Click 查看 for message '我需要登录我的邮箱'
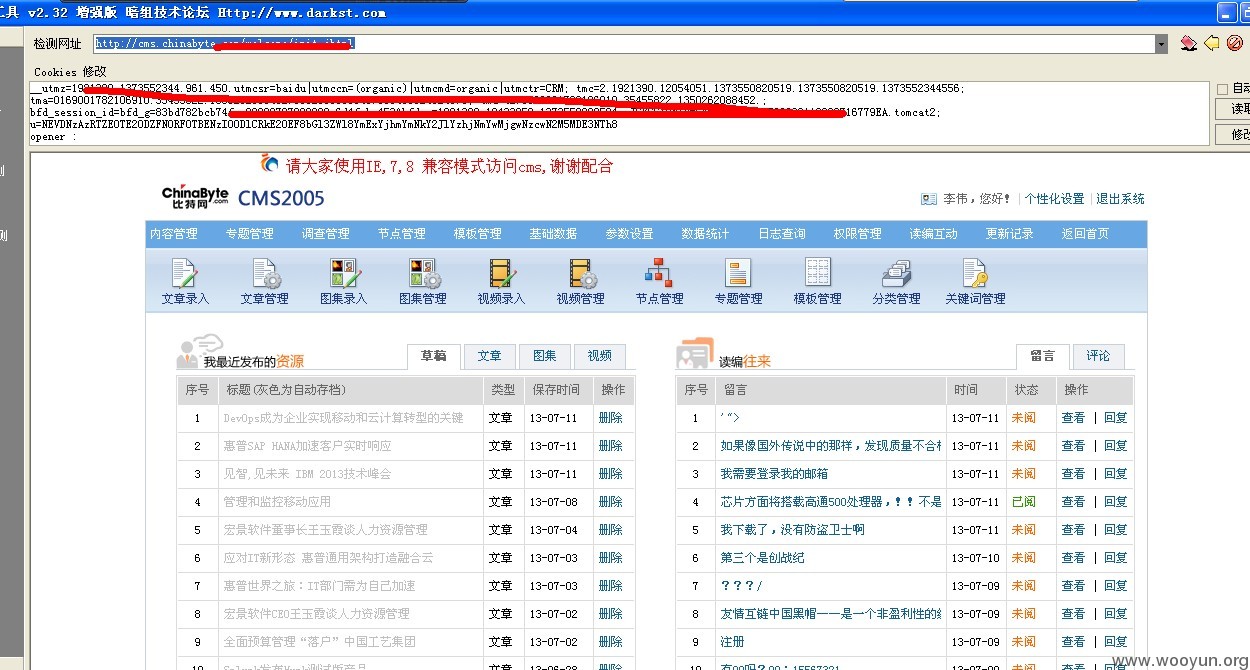The height and width of the screenshot is (670, 1250). (1073, 474)
